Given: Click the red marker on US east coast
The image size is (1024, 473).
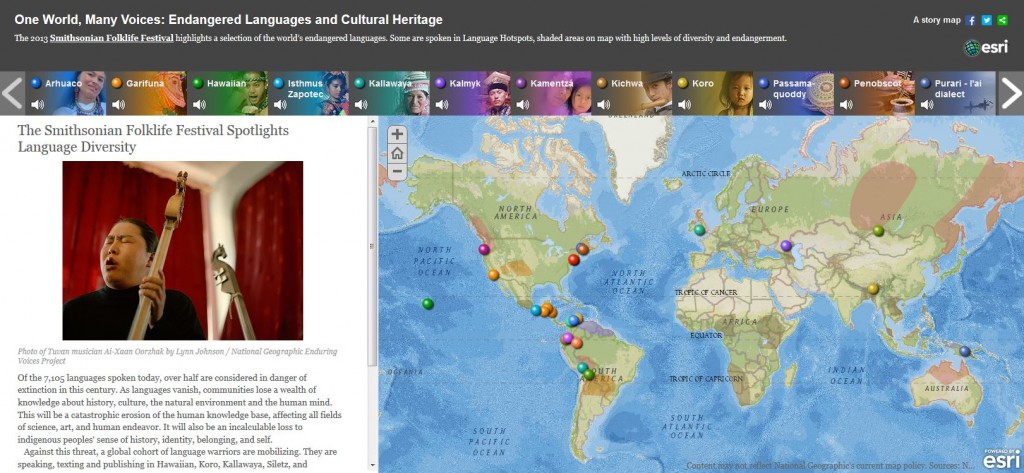Looking at the screenshot, I should point(573,259).
